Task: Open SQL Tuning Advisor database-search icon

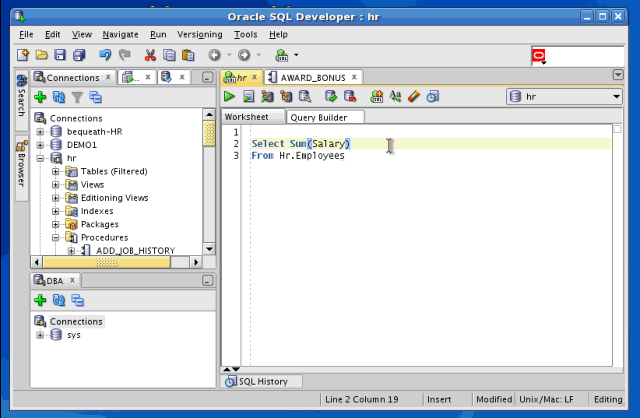Action: coord(305,97)
